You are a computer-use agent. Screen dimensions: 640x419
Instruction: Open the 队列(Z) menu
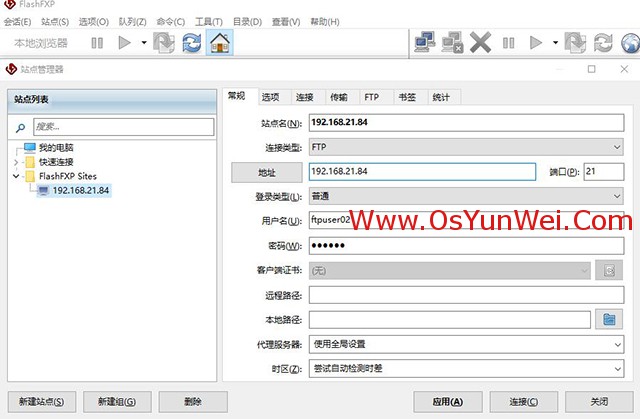133,22
